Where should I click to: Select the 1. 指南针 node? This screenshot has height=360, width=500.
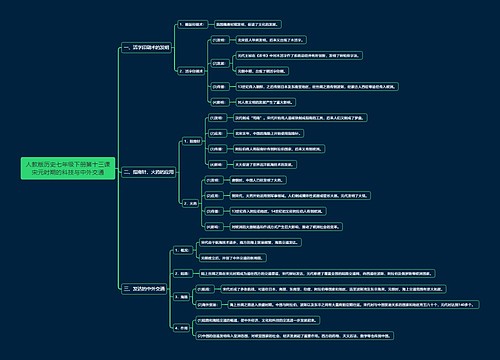click(x=192, y=141)
